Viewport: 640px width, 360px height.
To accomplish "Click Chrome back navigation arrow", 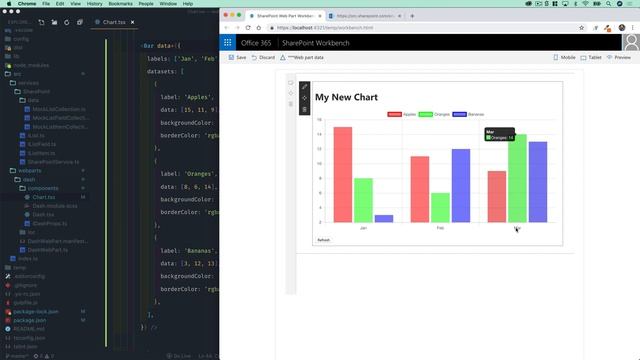I will click(x=227, y=28).
